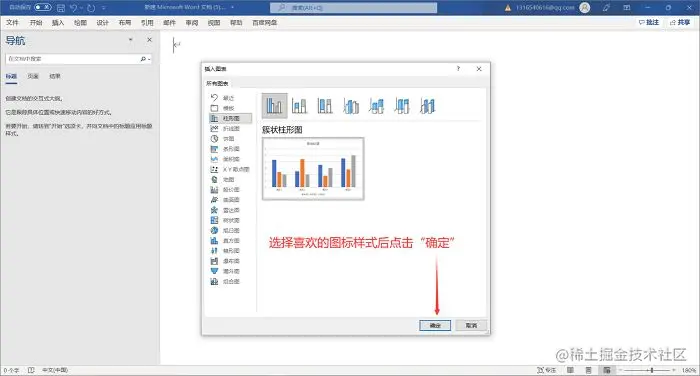Click the Redo/Repeat icon in title bar
The width and height of the screenshot is (700, 376).
(x=91, y=8)
